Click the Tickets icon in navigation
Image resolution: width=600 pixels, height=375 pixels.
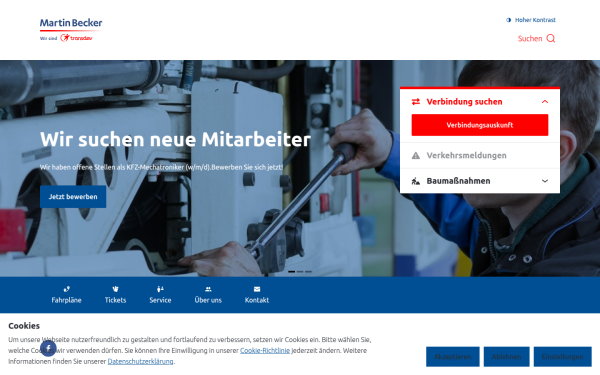(116, 289)
